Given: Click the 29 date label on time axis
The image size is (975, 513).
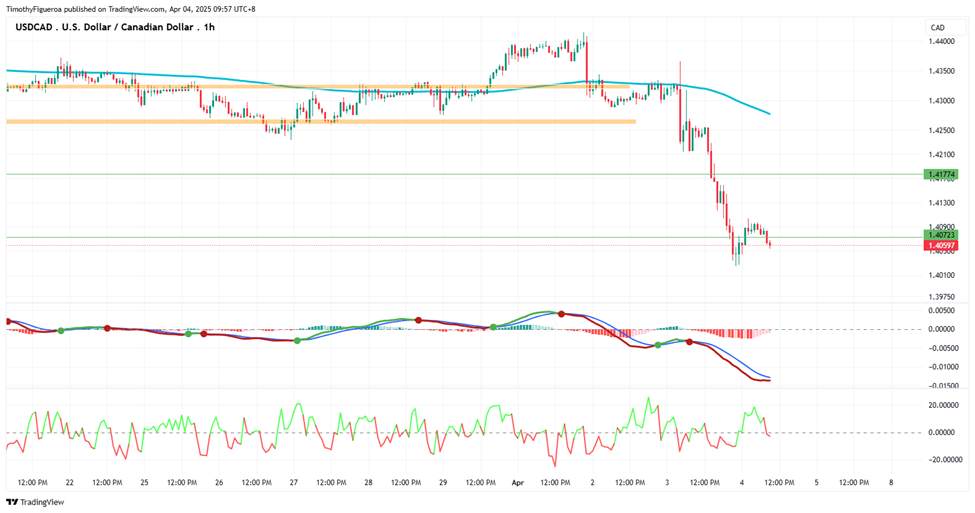Looking at the screenshot, I should (443, 483).
